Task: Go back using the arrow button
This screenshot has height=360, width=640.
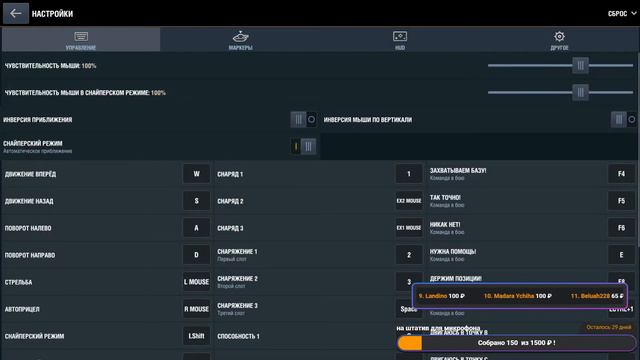Action: tap(16, 13)
